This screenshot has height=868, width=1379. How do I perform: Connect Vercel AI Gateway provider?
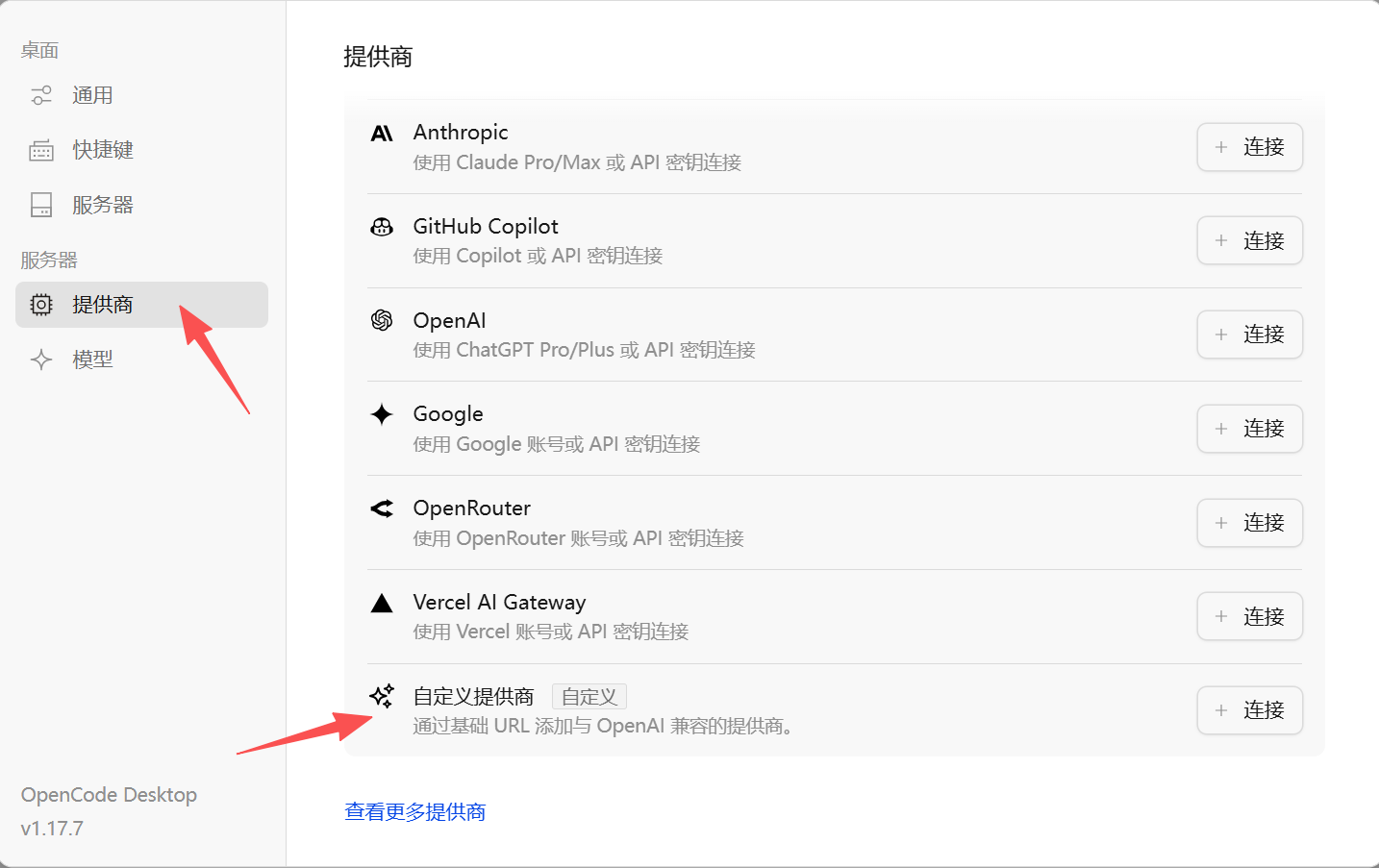click(1249, 616)
